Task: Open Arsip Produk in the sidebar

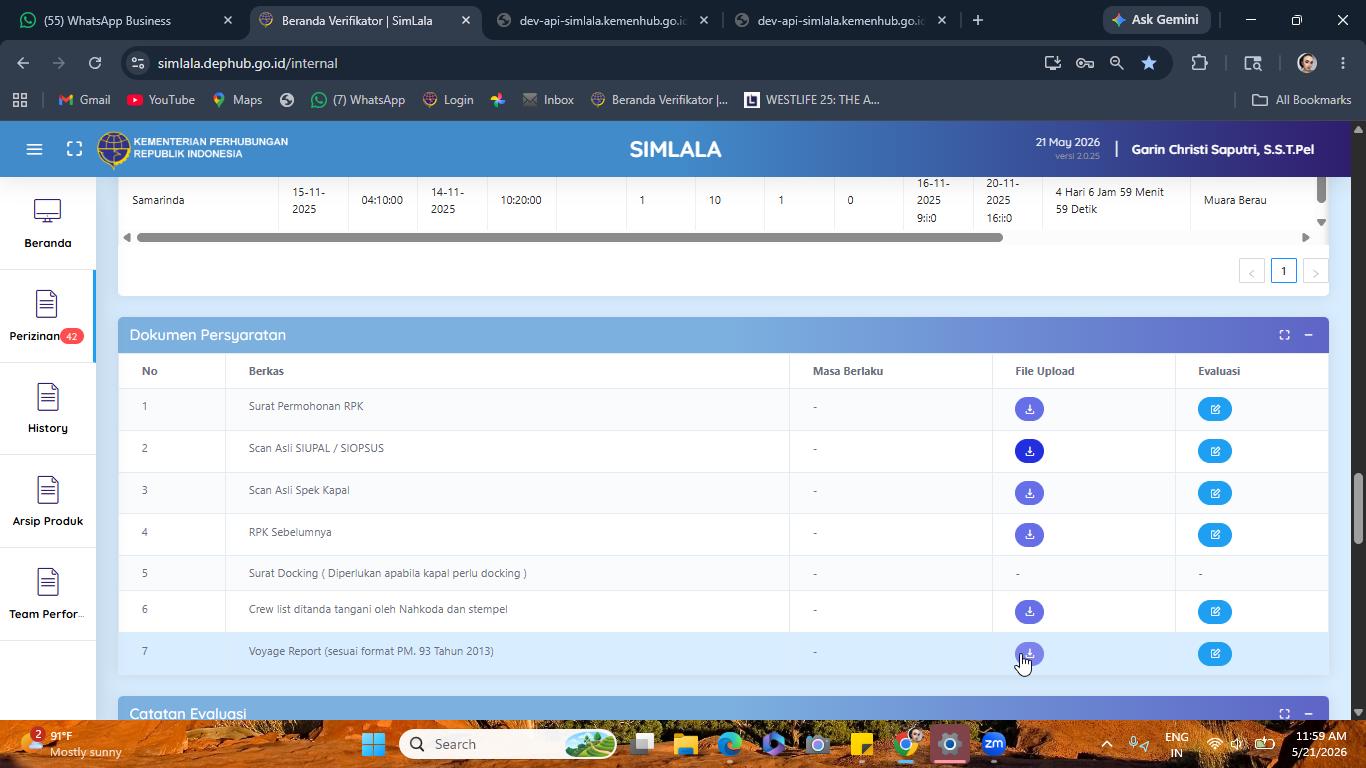Action: pos(47,501)
